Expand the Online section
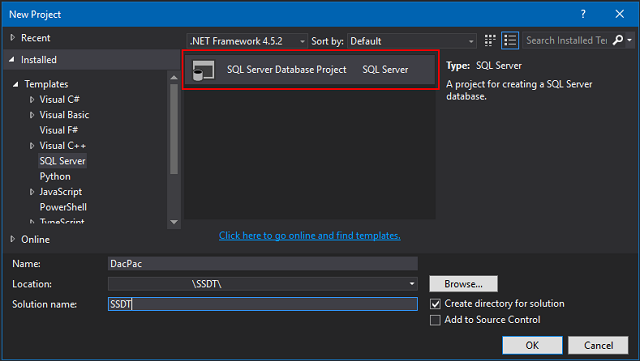 pyautogui.click(x=13, y=239)
